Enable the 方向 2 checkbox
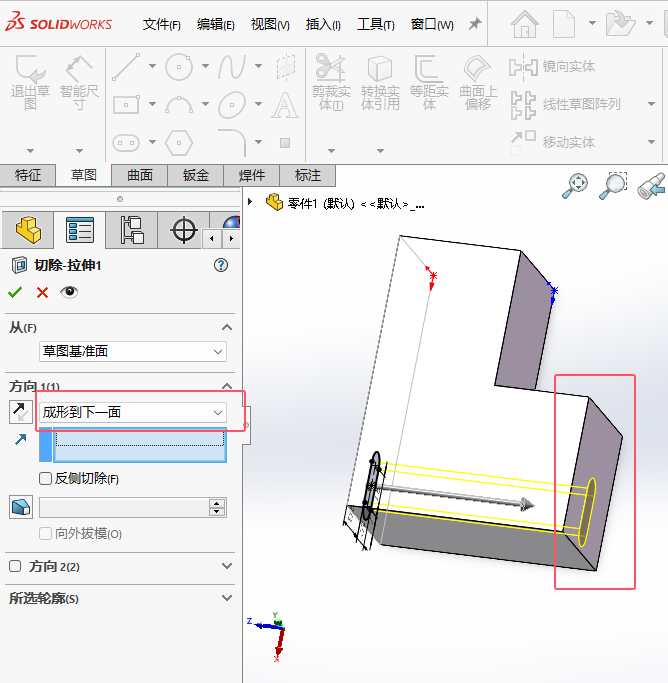This screenshot has width=668, height=683. coord(15,566)
